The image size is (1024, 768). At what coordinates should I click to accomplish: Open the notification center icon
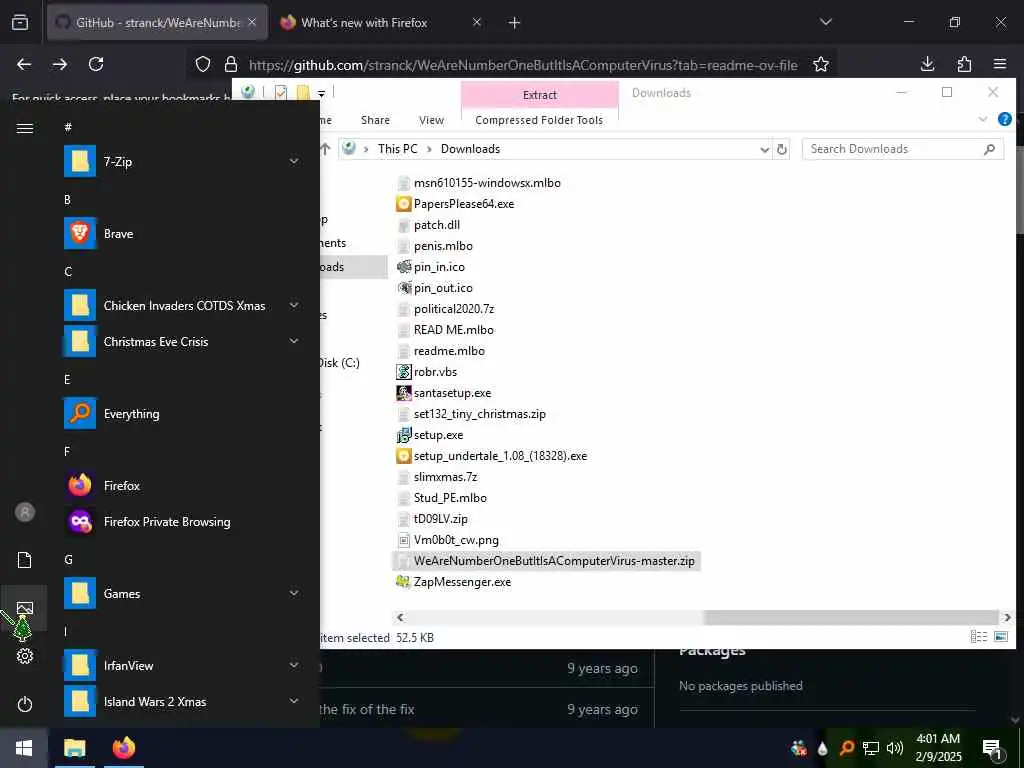[x=993, y=748]
